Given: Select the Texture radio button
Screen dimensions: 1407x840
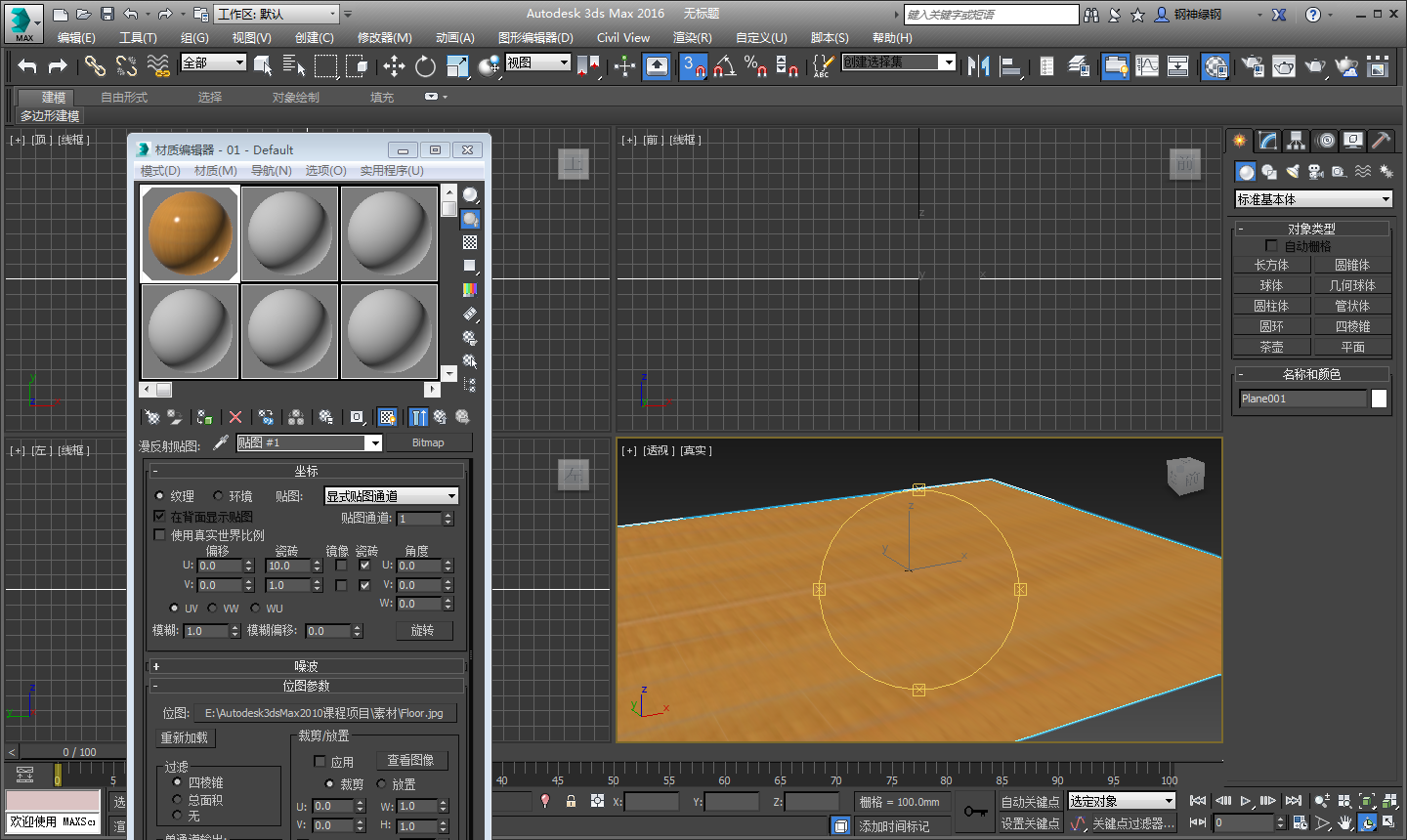Looking at the screenshot, I should pos(160,496).
